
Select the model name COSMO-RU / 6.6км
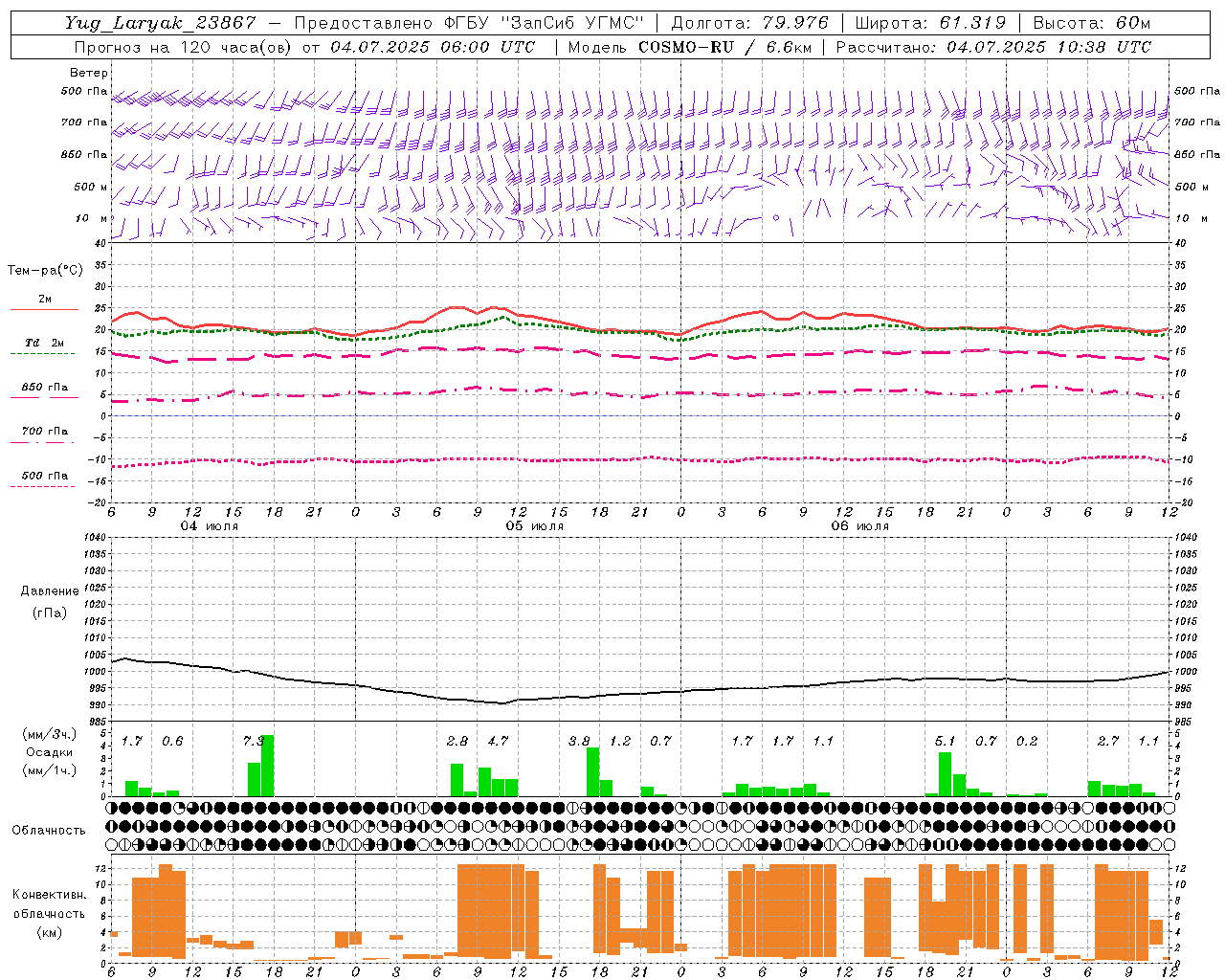(724, 47)
